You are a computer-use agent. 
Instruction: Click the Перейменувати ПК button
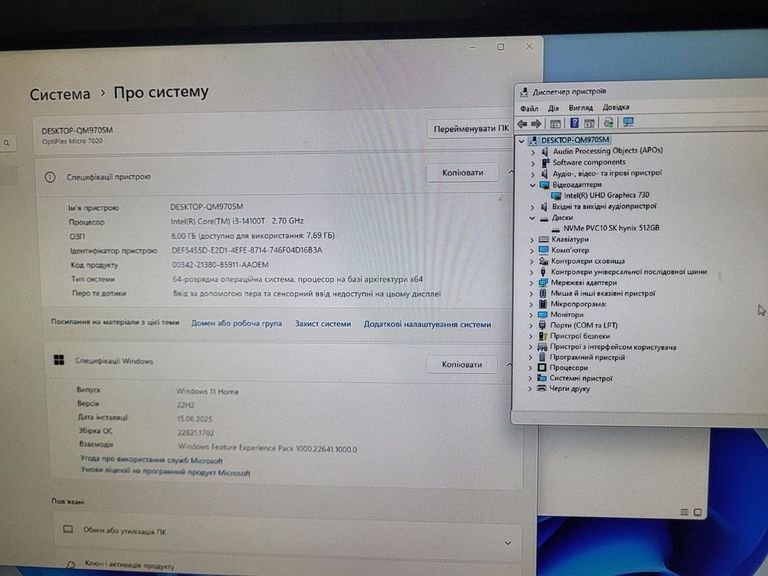click(470, 129)
